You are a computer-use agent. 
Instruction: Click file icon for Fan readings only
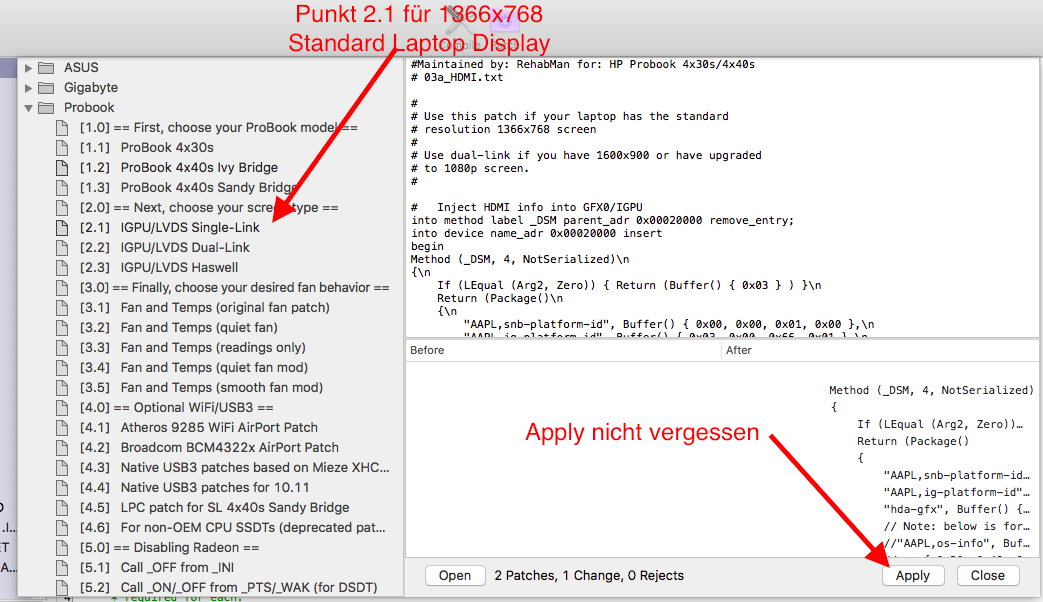coord(62,347)
